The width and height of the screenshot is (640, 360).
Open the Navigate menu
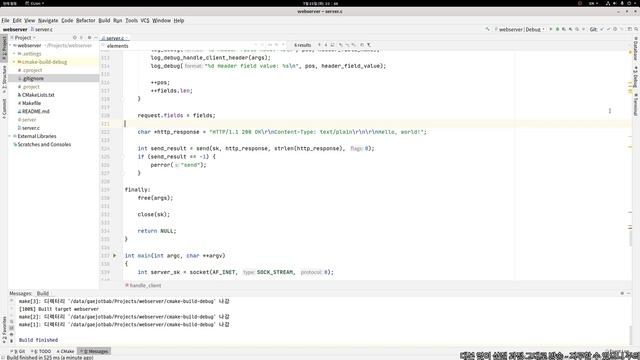[48, 20]
